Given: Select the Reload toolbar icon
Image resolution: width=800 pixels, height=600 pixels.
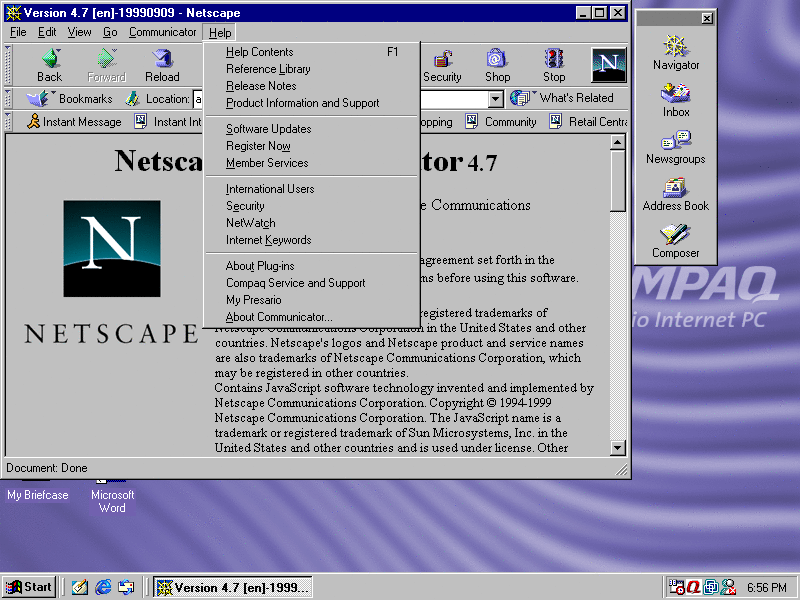Looking at the screenshot, I should 162,63.
